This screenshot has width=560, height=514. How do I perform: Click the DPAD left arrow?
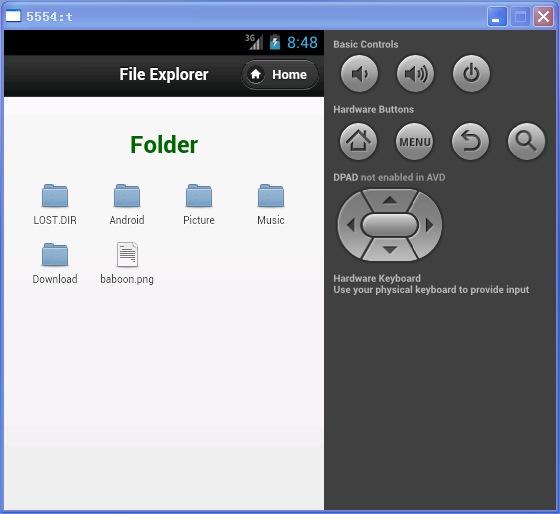(350, 225)
